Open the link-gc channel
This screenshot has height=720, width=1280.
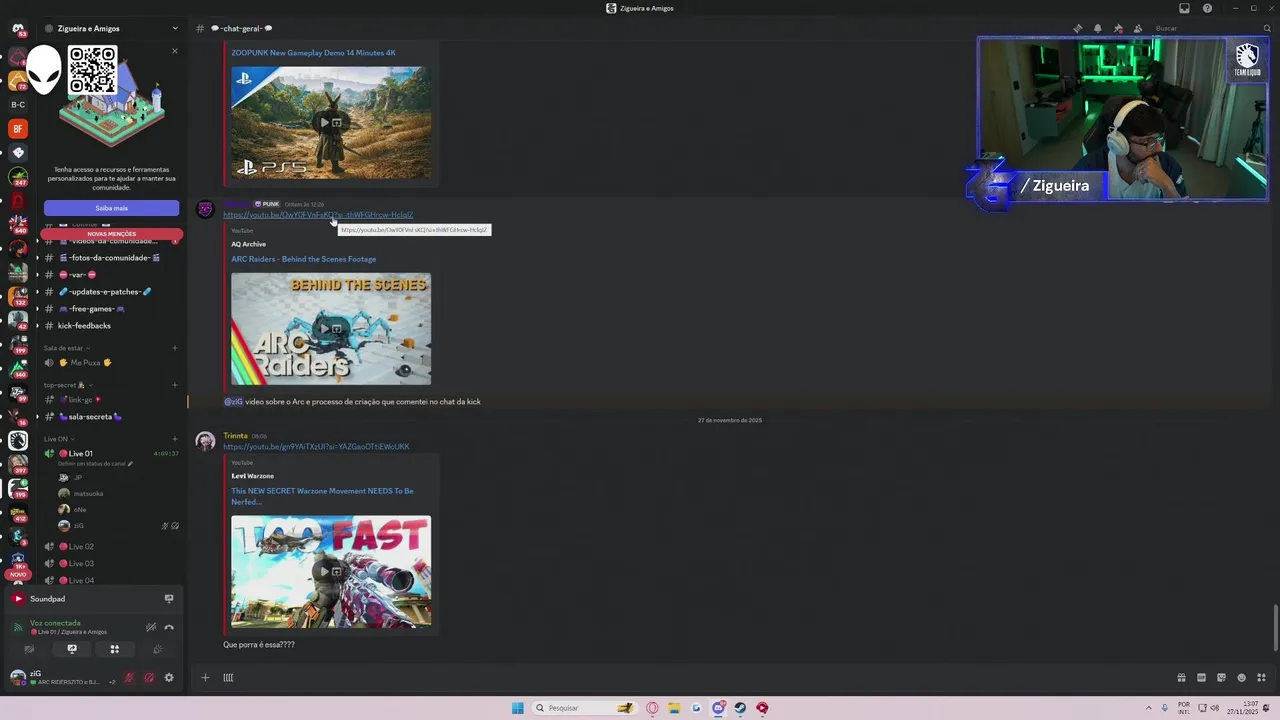(x=110, y=400)
